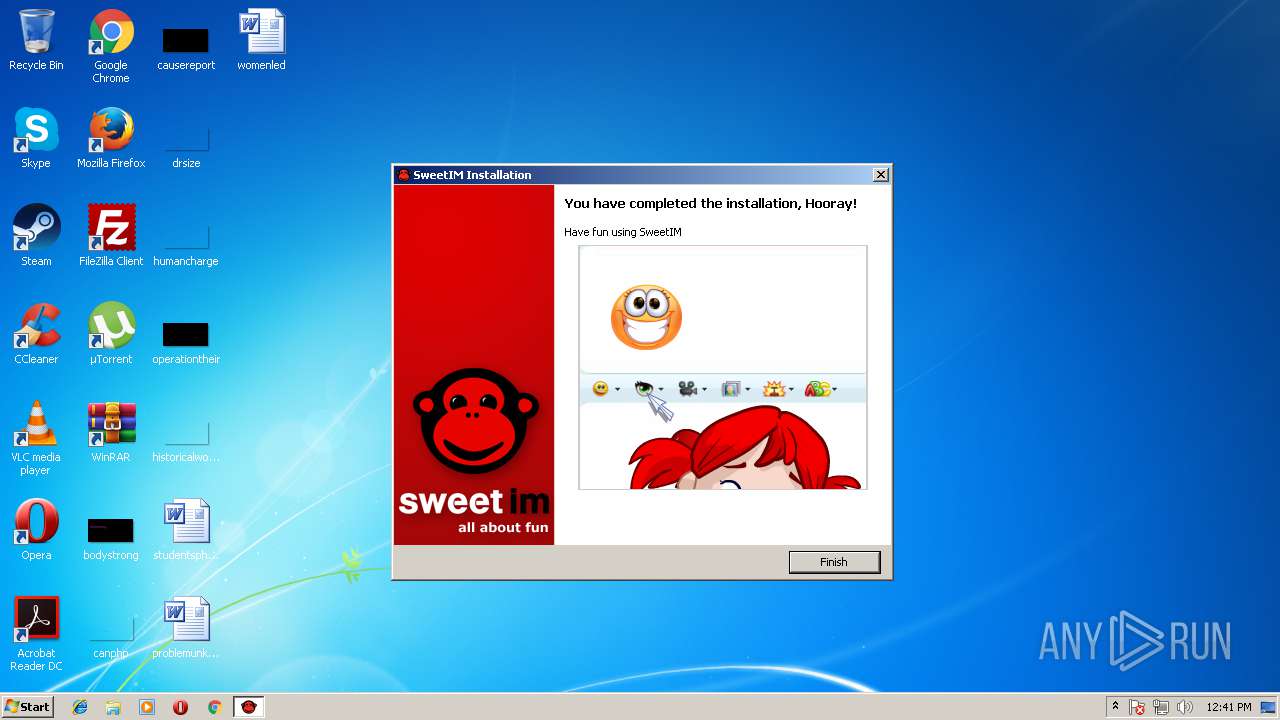Click the 12:41 PM taskbar clock
This screenshot has width=1280, height=720.
[x=1228, y=707]
